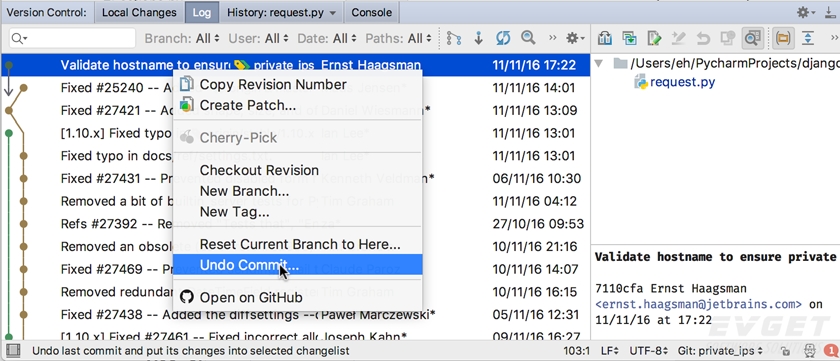Click GitHub octocat icon in menu
The height and width of the screenshot is (361, 840).
pyautogui.click(x=186, y=297)
